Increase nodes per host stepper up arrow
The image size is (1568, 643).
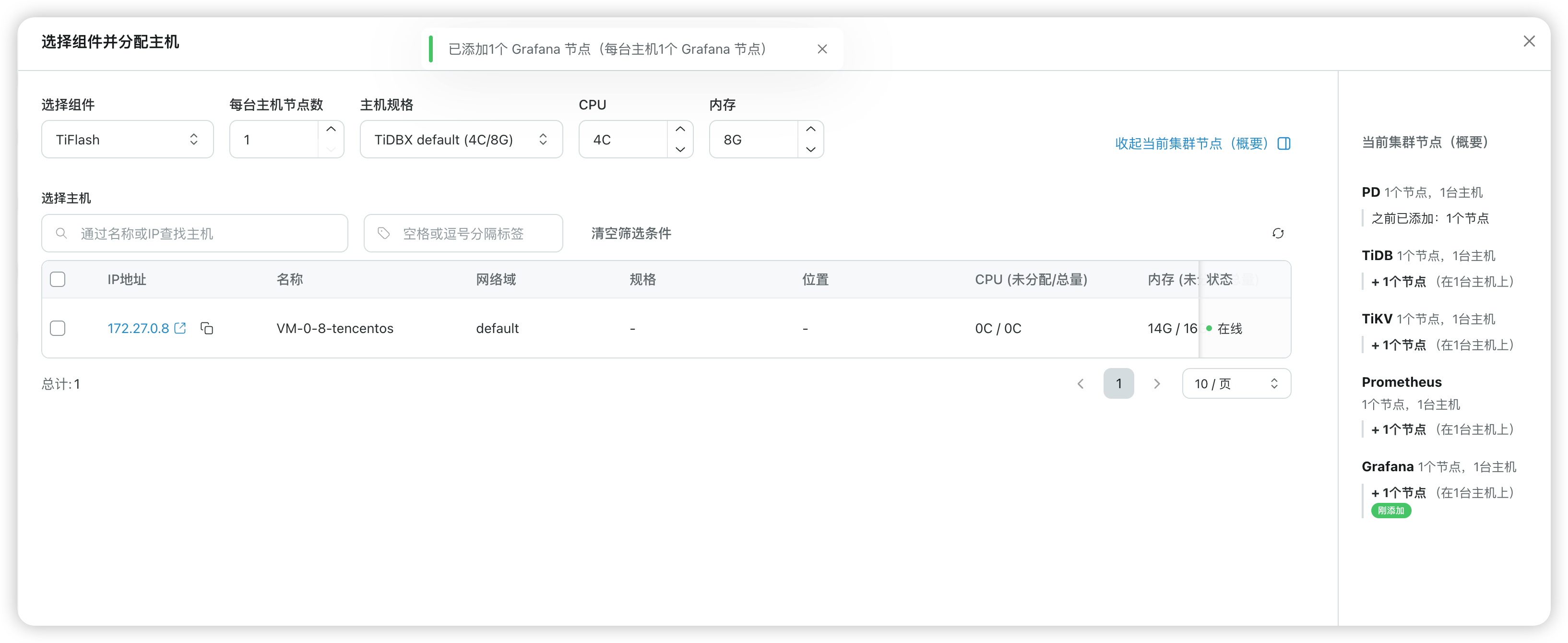click(331, 129)
